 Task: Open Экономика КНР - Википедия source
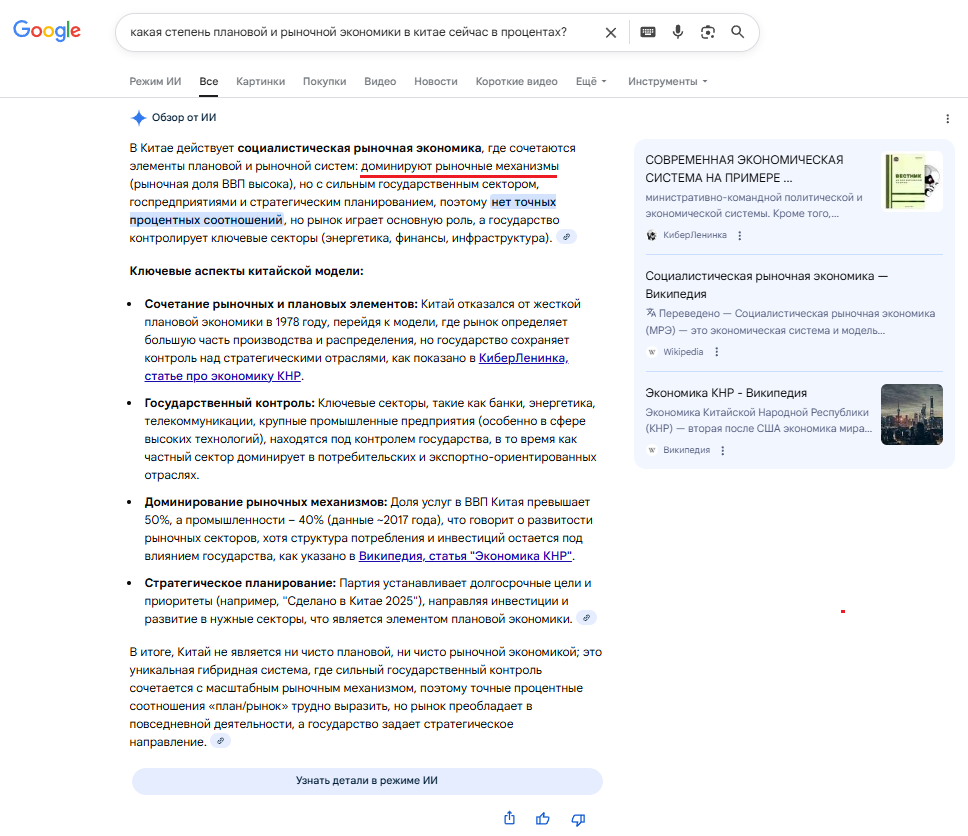pyautogui.click(x=726, y=393)
